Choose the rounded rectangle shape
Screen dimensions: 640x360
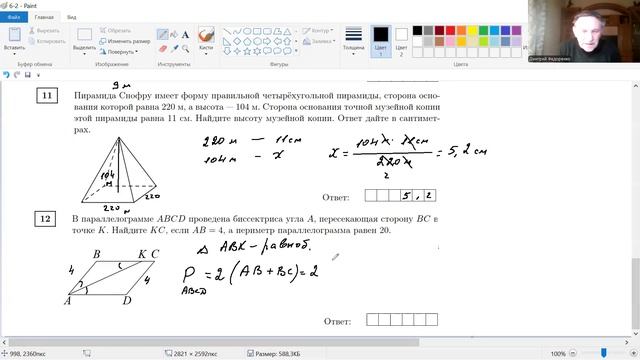click(267, 31)
